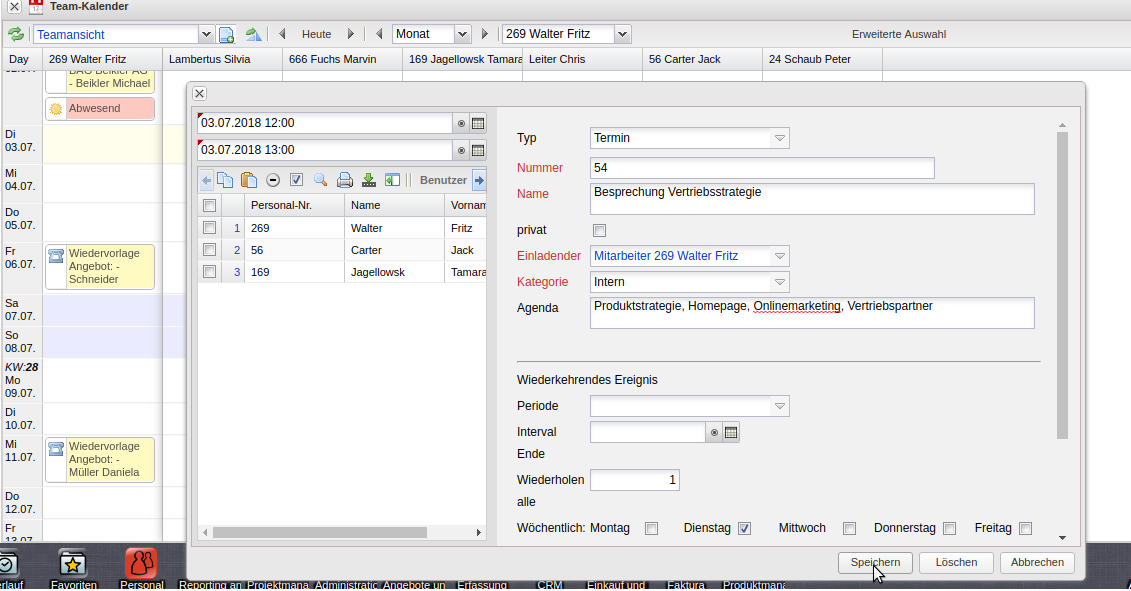Click the magnifier search icon
Image resolution: width=1131 pixels, height=591 pixels.
point(320,180)
